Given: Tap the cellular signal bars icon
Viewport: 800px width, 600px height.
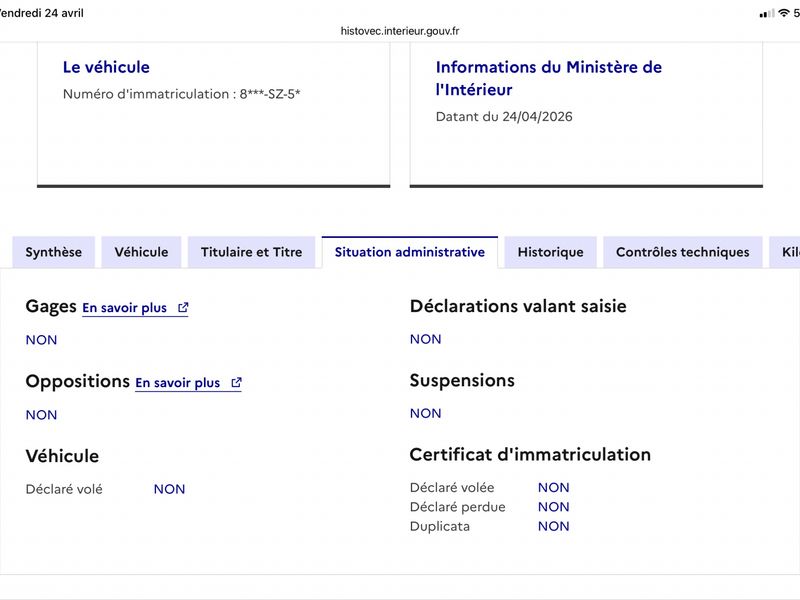Looking at the screenshot, I should pos(767,13).
